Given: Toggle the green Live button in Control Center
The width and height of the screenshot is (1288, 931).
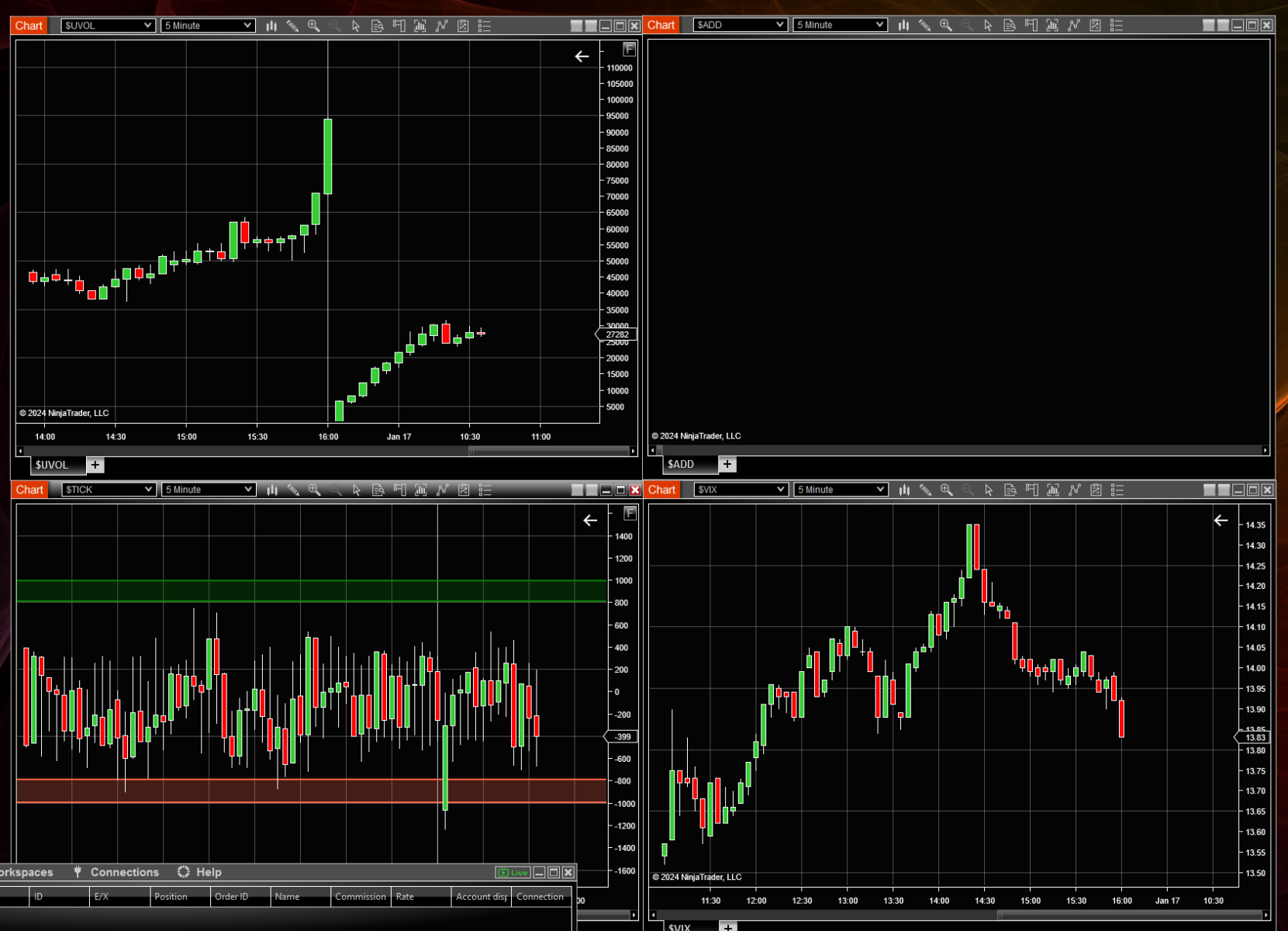Looking at the screenshot, I should pos(513,873).
